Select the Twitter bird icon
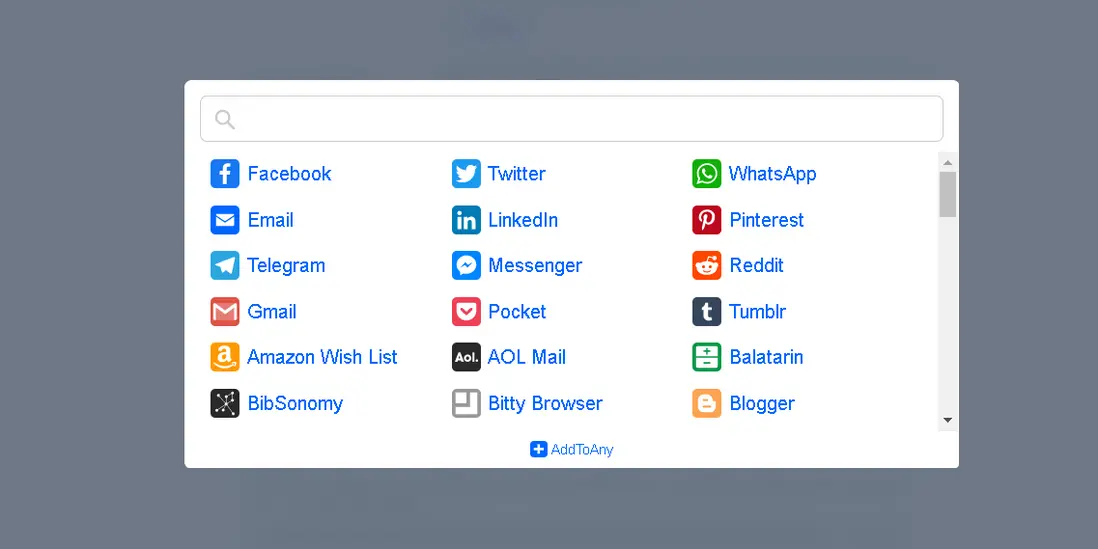This screenshot has width=1098, height=549. coord(466,174)
